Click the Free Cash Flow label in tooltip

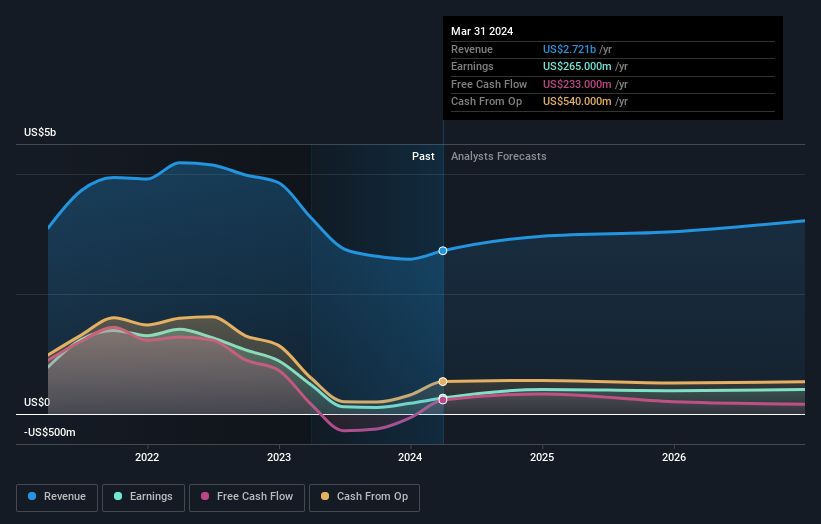(x=489, y=84)
